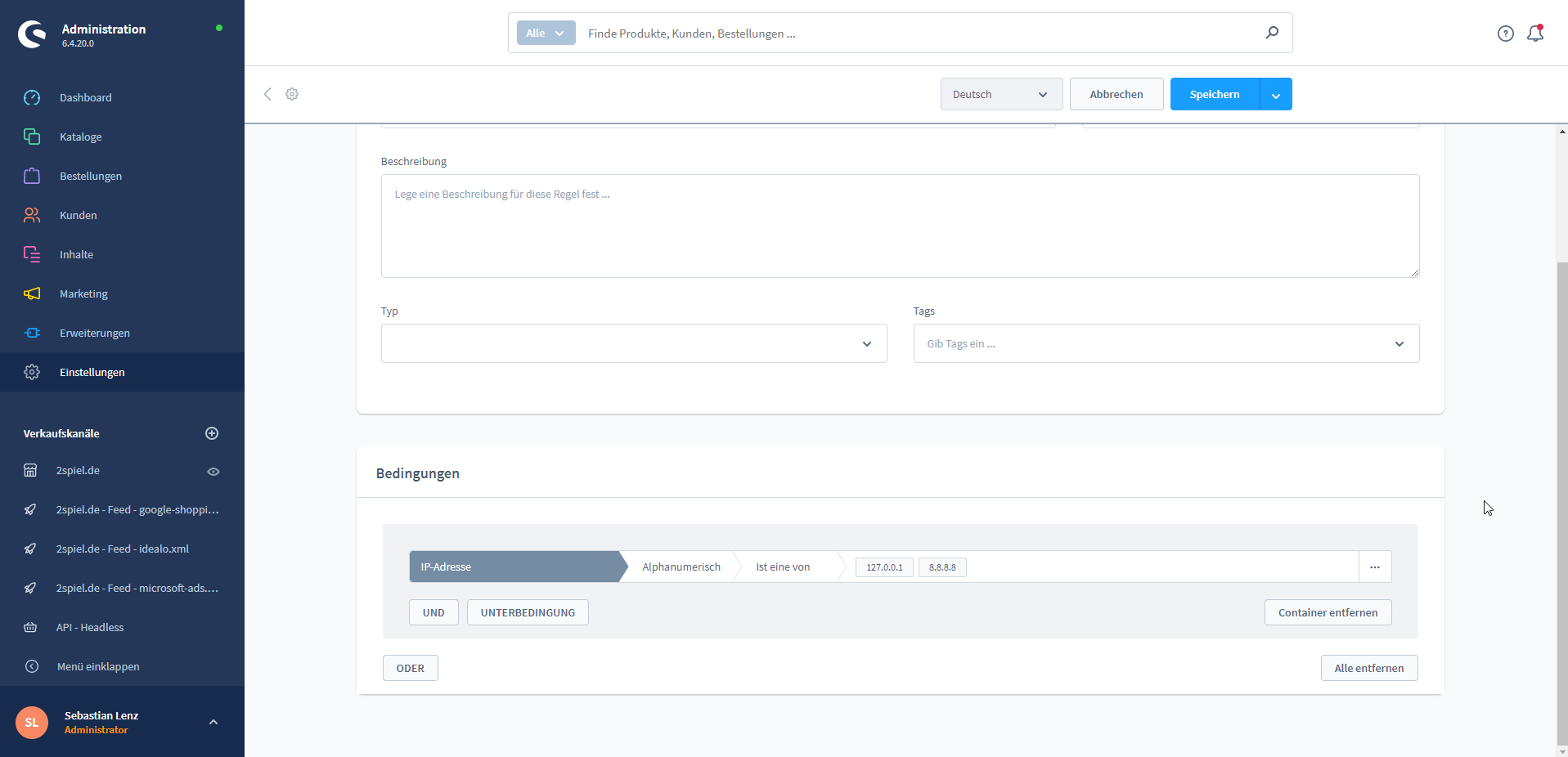
Task: Open 2spiel.de - Feed - idealo.xml channel
Action: [x=122, y=549]
